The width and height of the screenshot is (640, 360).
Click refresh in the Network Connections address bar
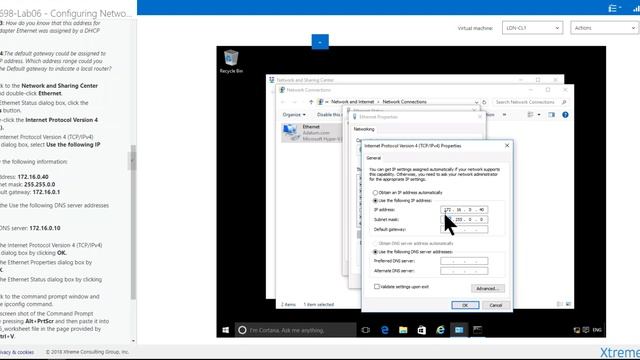click(484, 102)
